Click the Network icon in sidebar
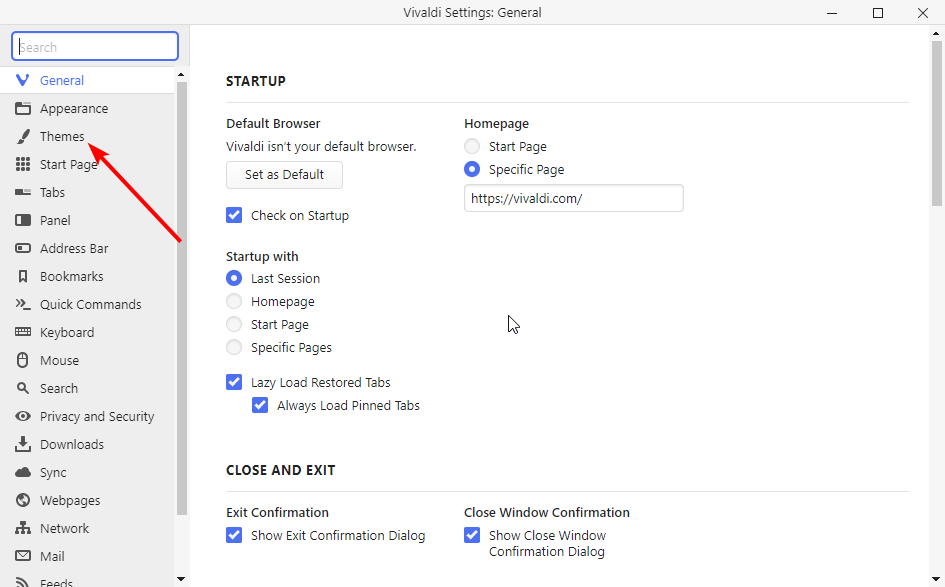 [x=23, y=529]
